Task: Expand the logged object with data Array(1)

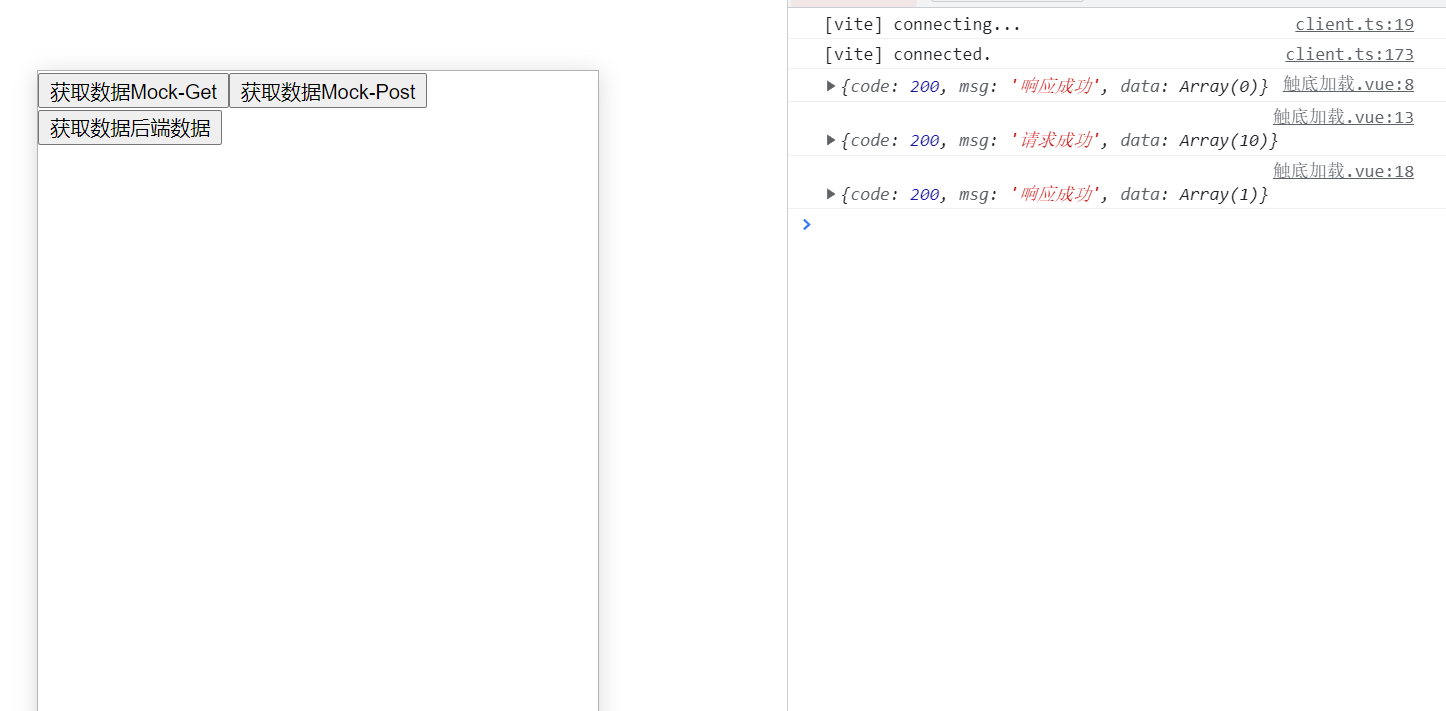Action: tap(831, 194)
